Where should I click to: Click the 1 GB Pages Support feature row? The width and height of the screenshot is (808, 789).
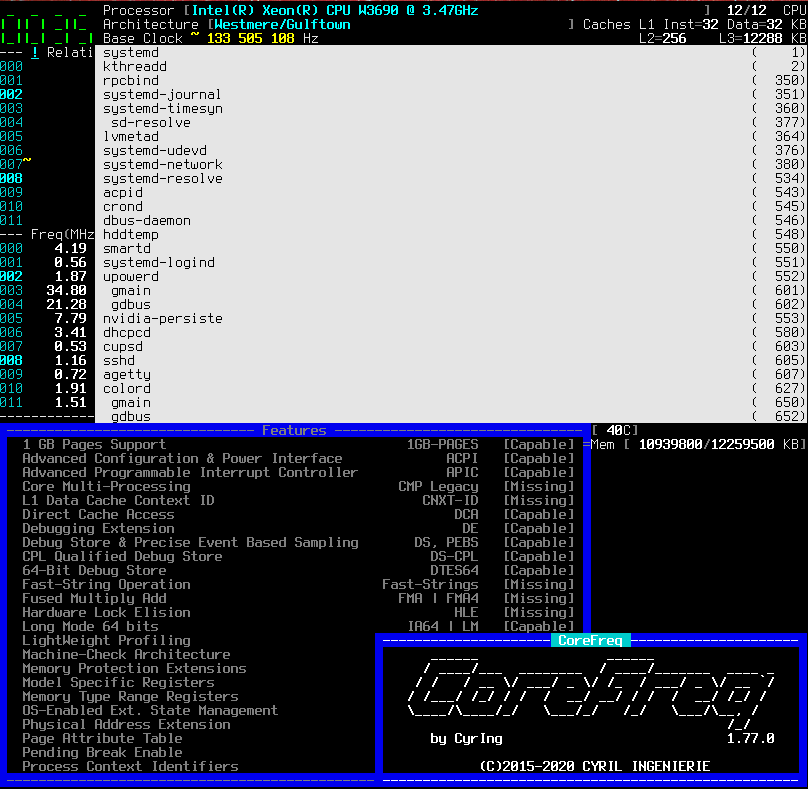(298, 444)
